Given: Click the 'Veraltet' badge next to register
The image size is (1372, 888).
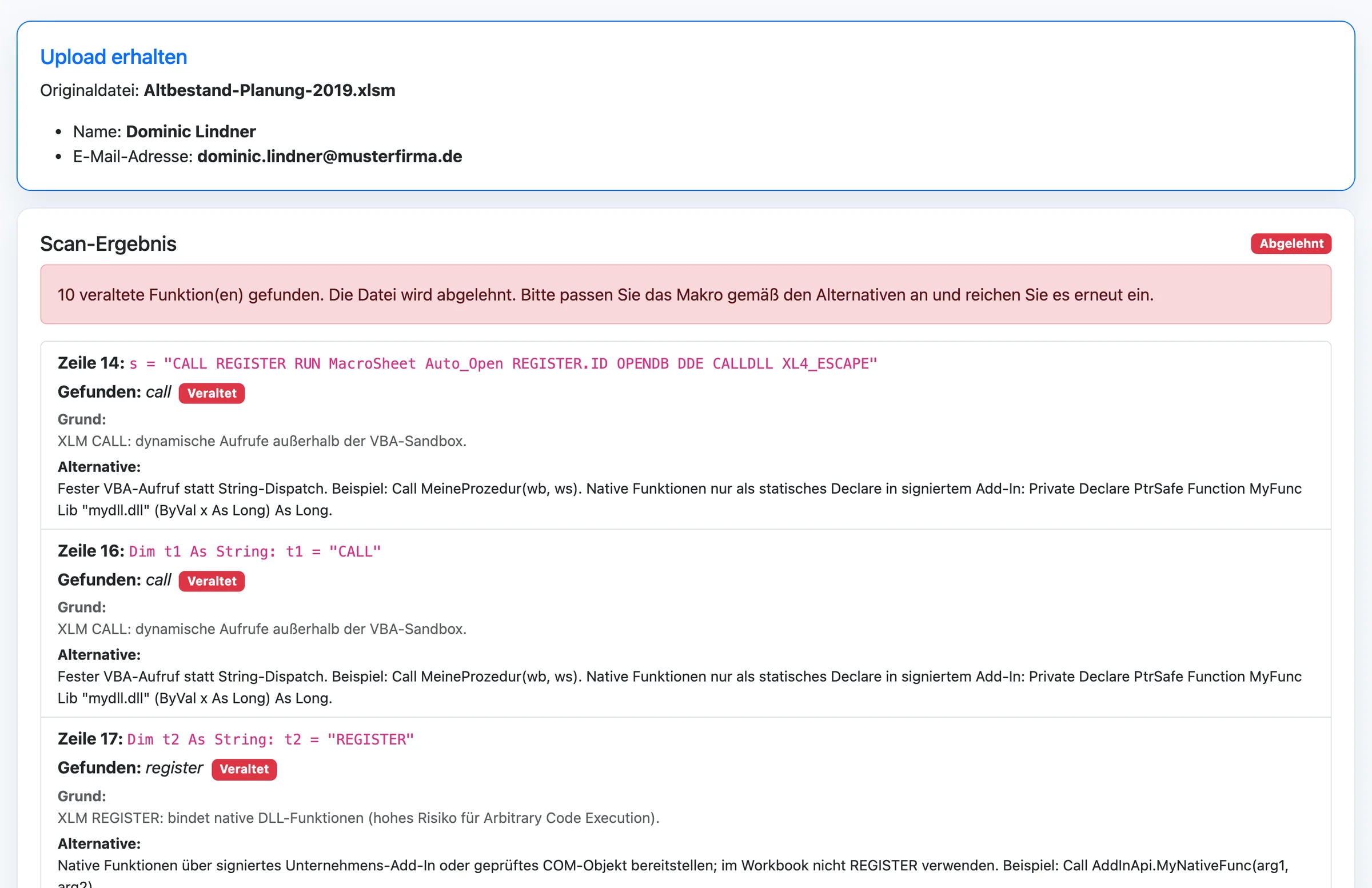Looking at the screenshot, I should click(x=244, y=769).
